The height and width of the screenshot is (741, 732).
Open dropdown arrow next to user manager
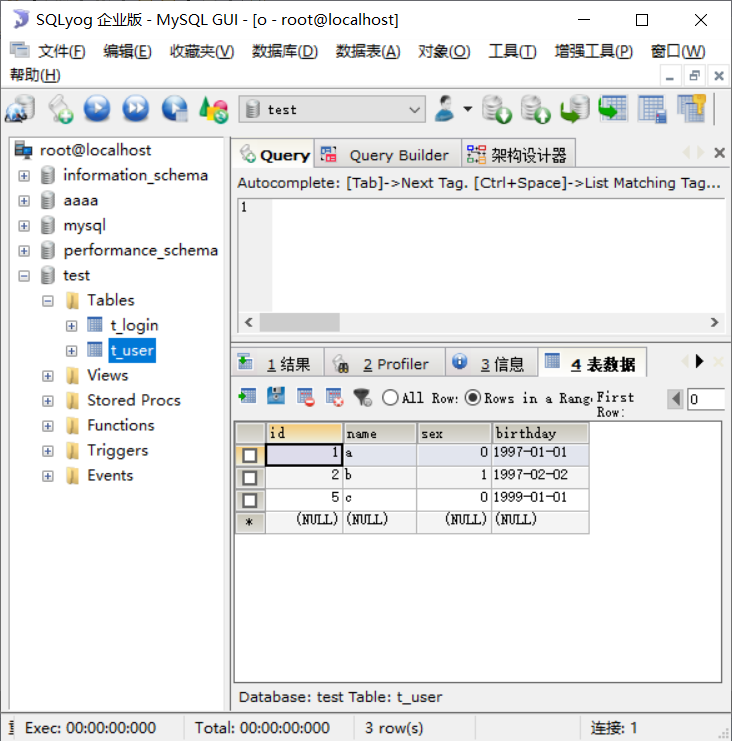click(x=468, y=109)
